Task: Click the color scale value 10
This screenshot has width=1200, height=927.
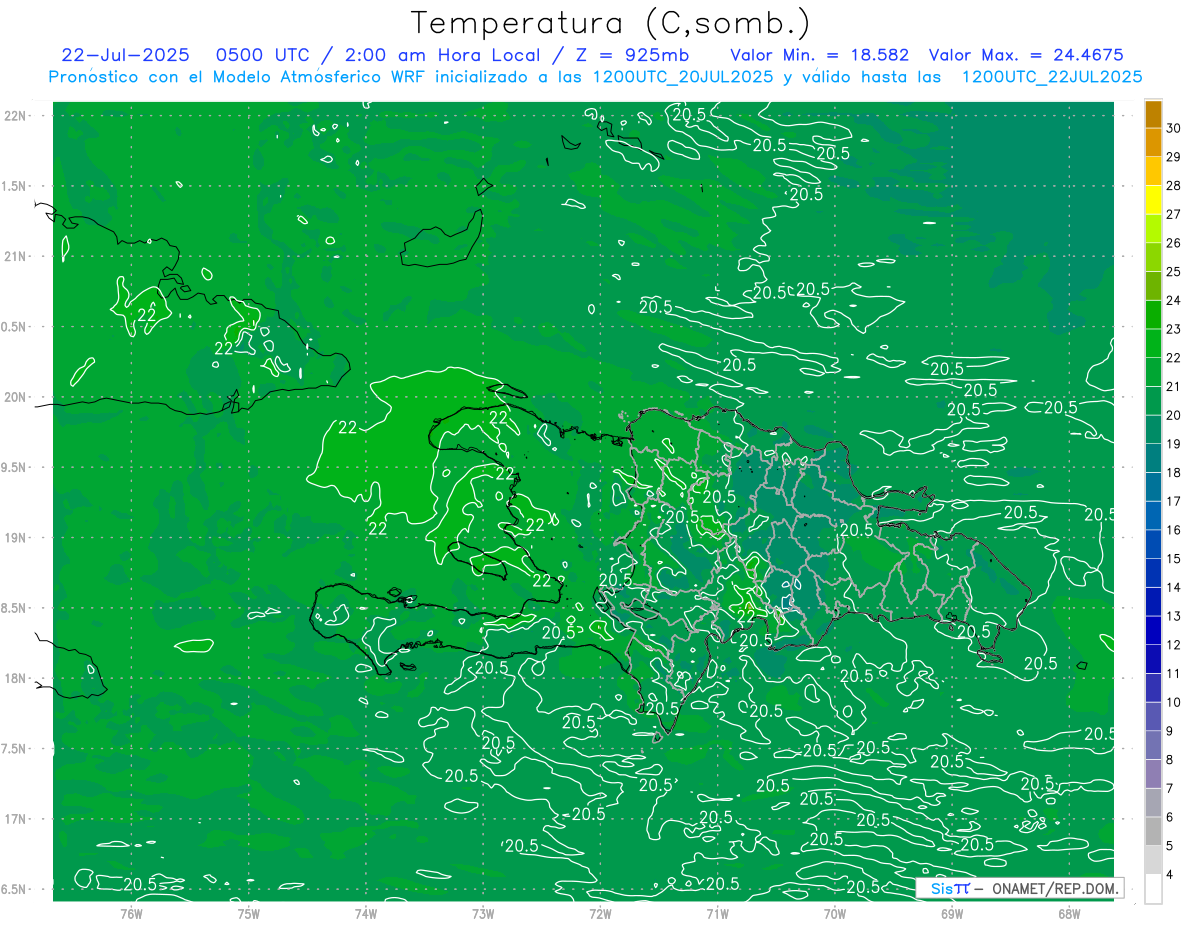Action: click(x=1174, y=703)
